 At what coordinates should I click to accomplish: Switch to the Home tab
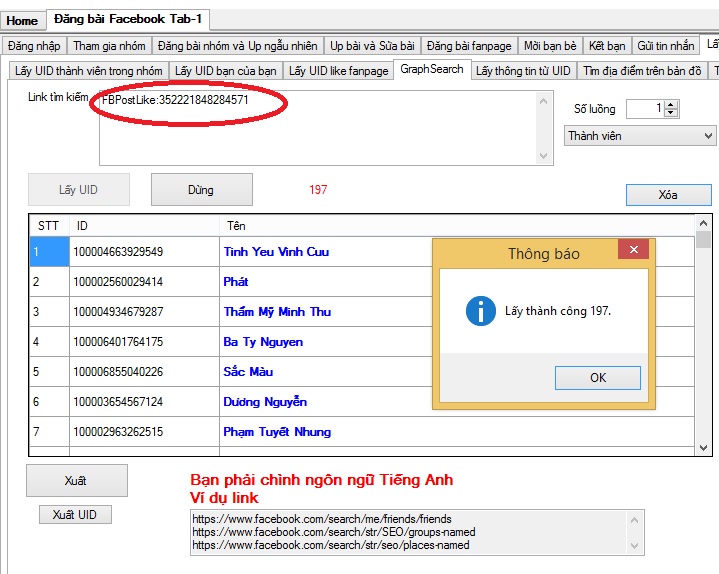[22, 21]
